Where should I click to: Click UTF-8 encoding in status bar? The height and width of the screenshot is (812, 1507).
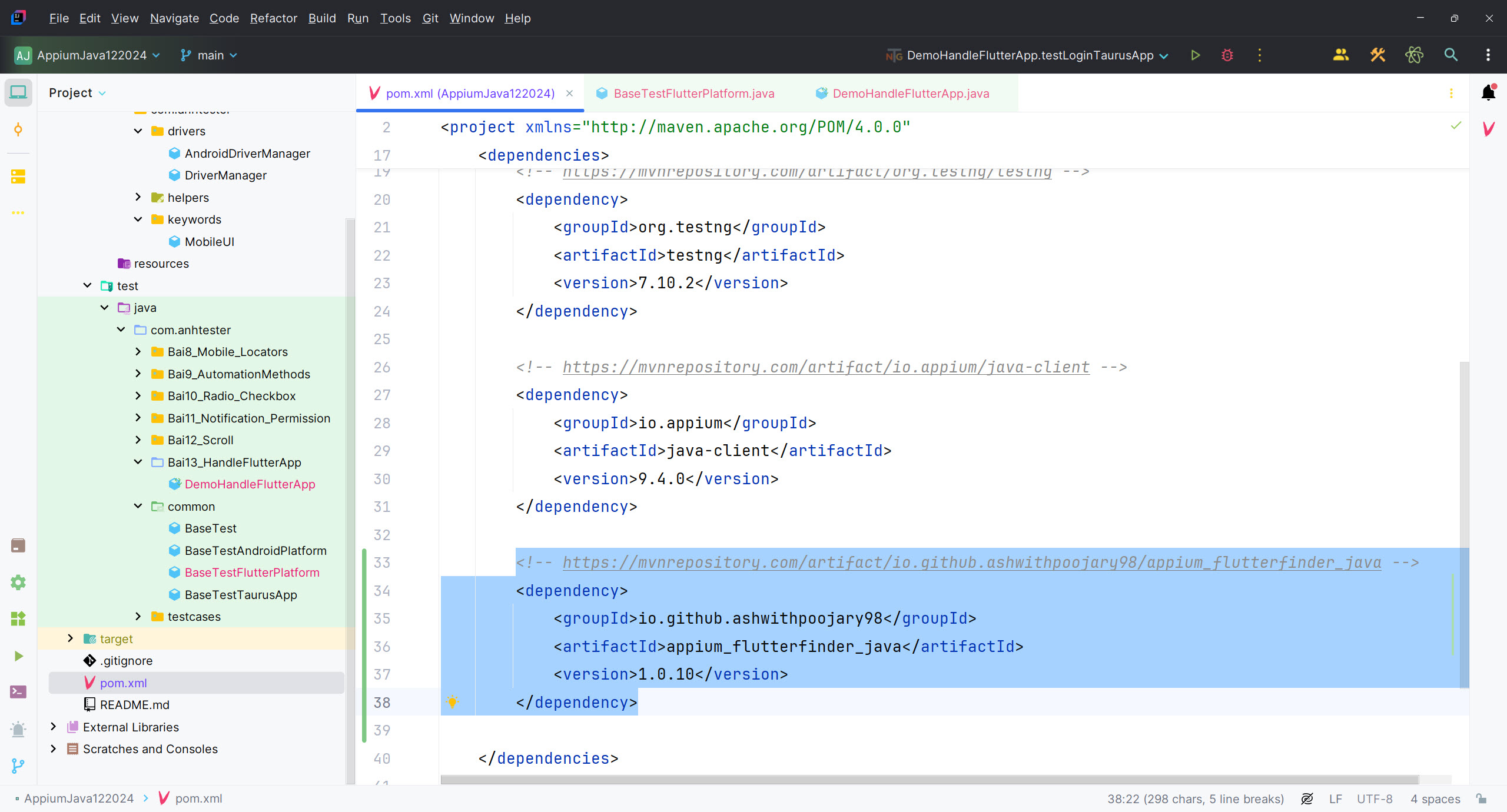(1375, 798)
